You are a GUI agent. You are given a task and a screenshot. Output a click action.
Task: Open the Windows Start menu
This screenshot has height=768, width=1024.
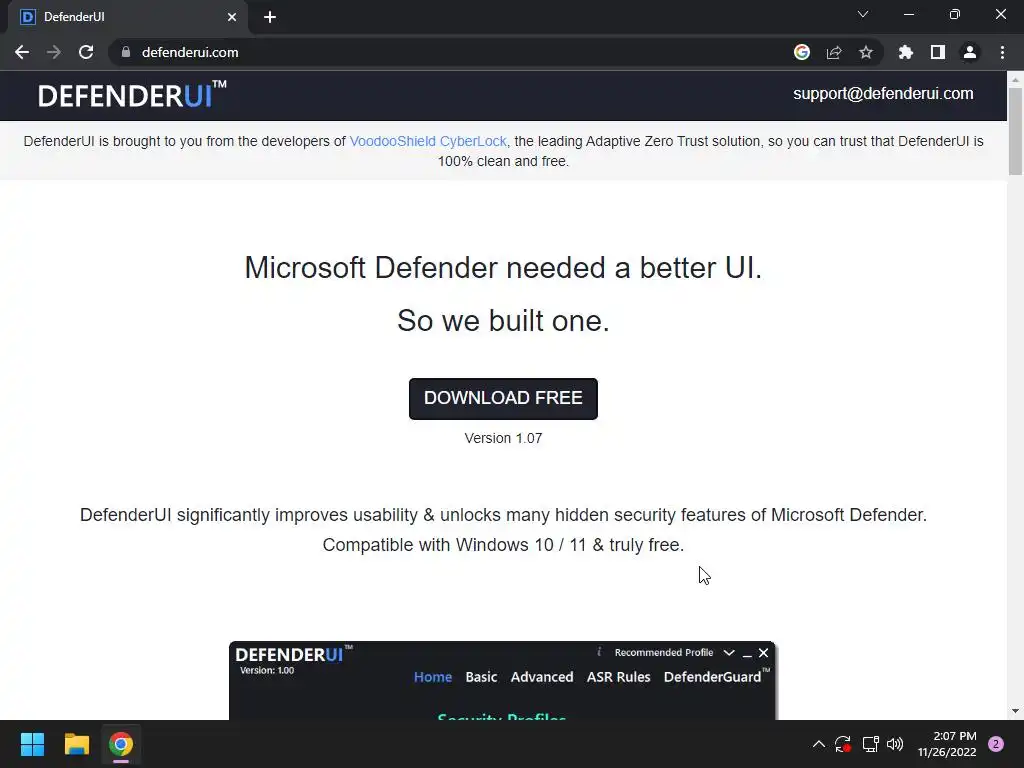[x=32, y=744]
